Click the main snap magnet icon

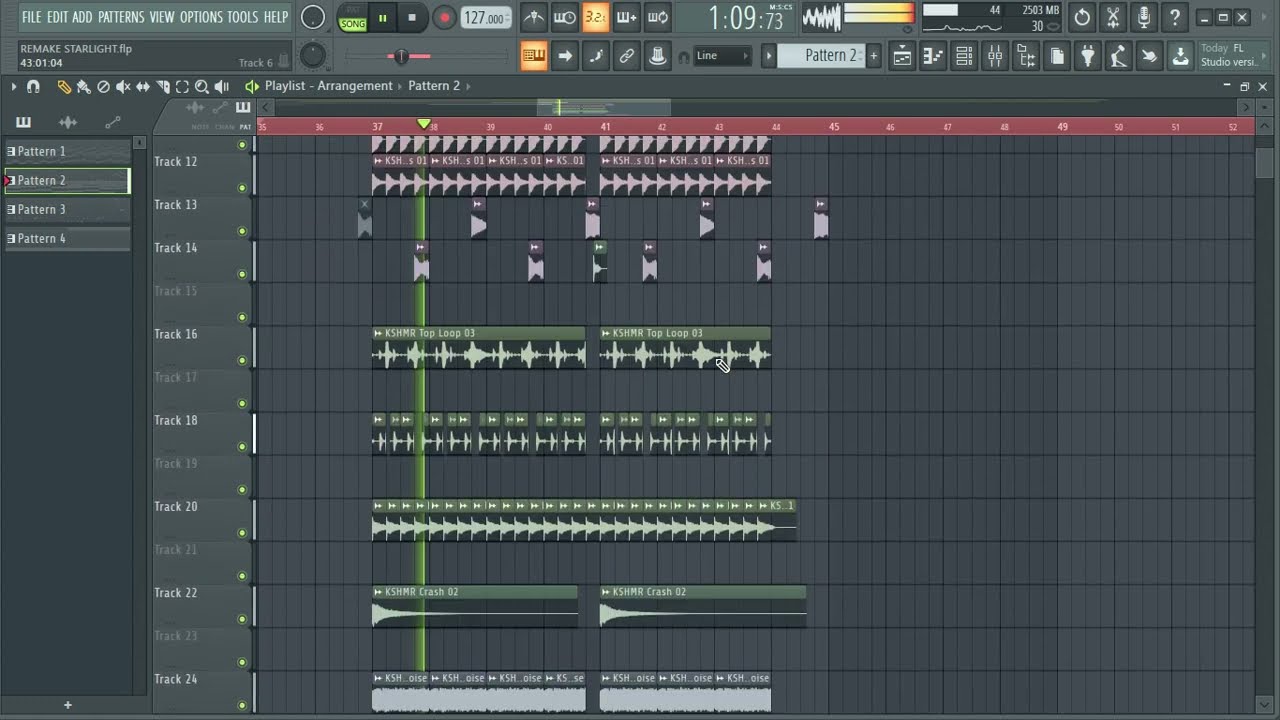click(684, 57)
